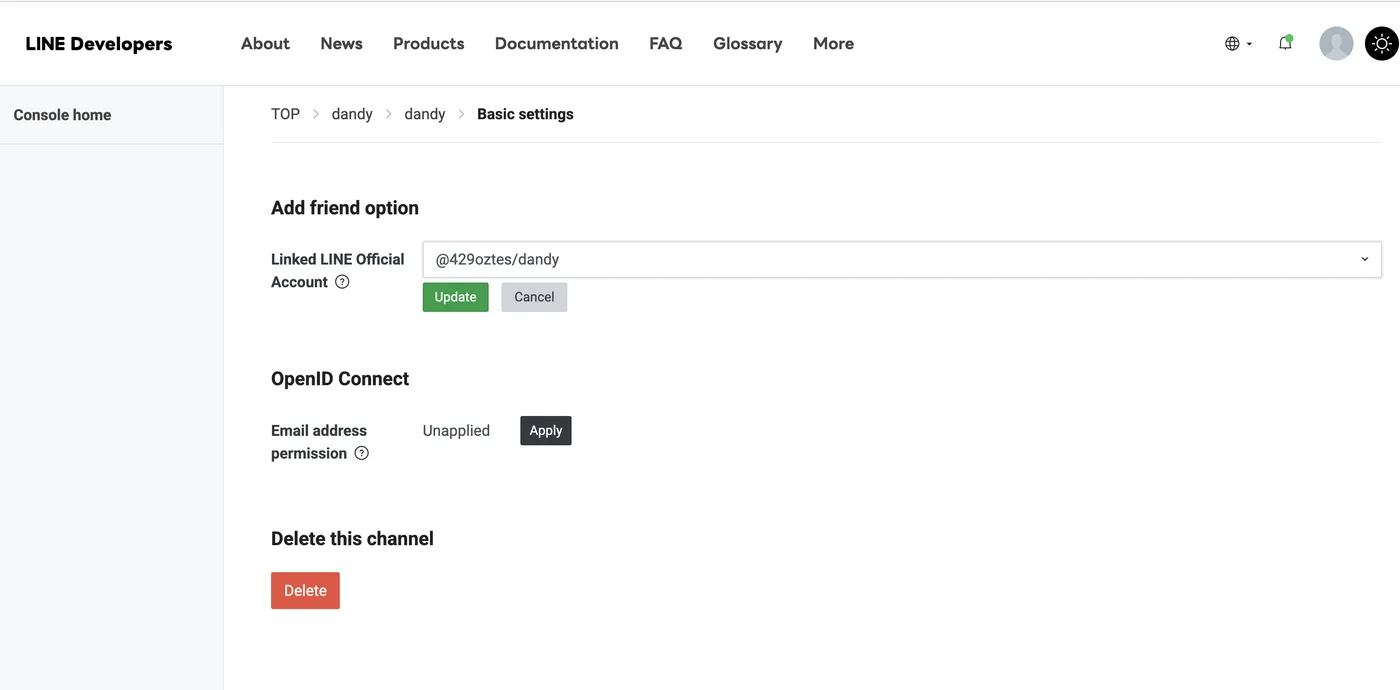Click the help icon beside Linked LINE Official Account
This screenshot has height=690, width=1400.
342,282
